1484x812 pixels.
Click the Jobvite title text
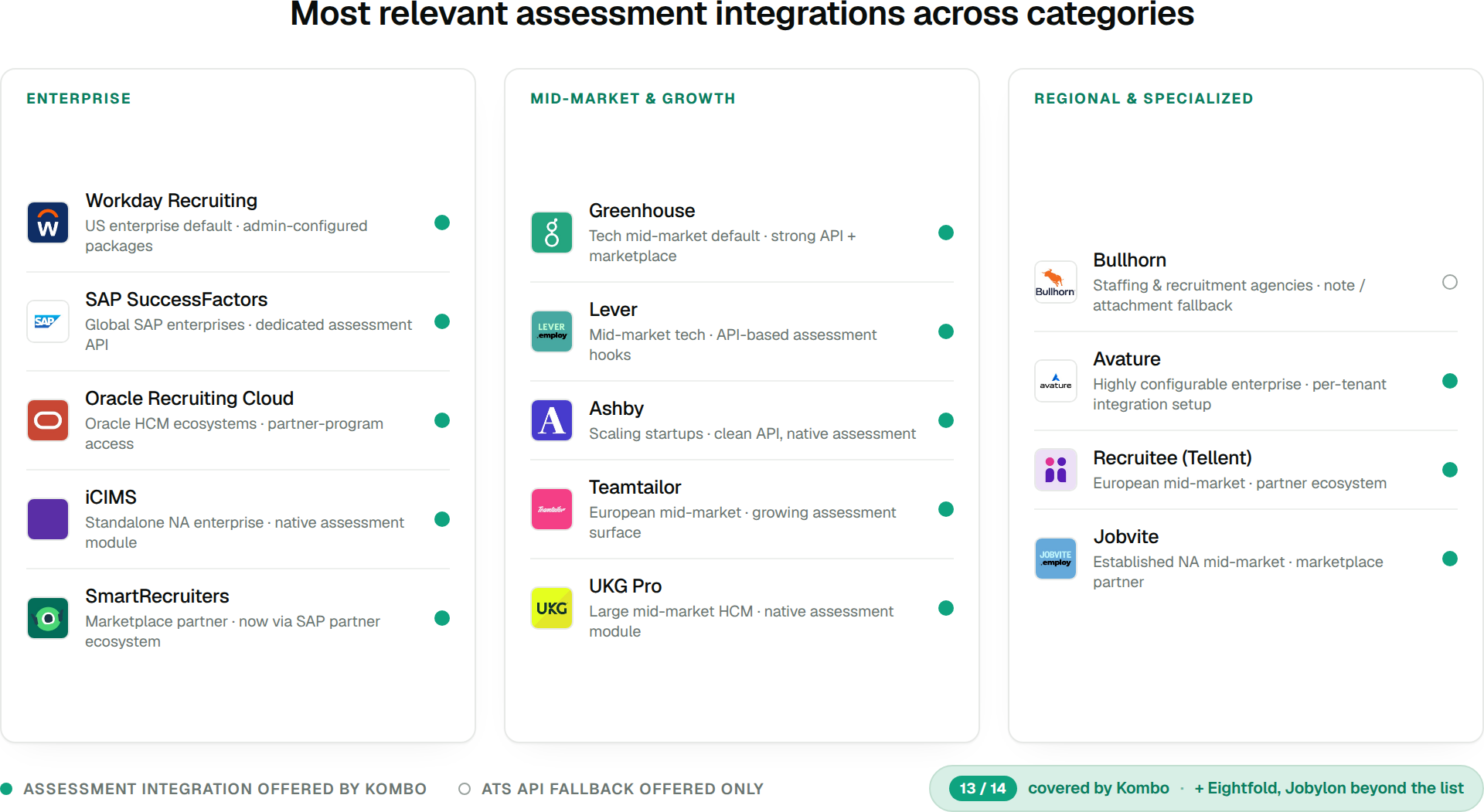1125,537
